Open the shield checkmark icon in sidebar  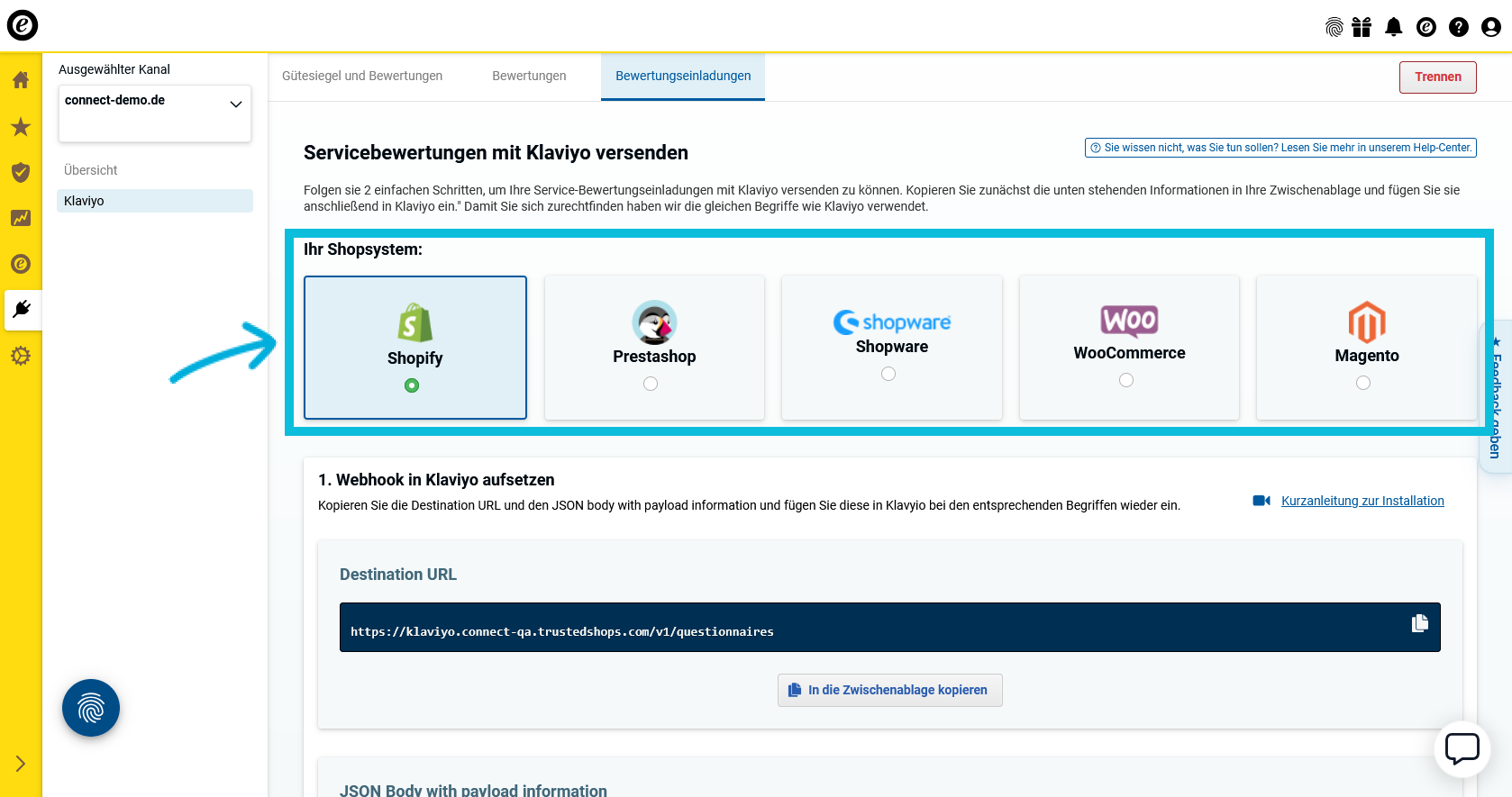click(x=21, y=172)
